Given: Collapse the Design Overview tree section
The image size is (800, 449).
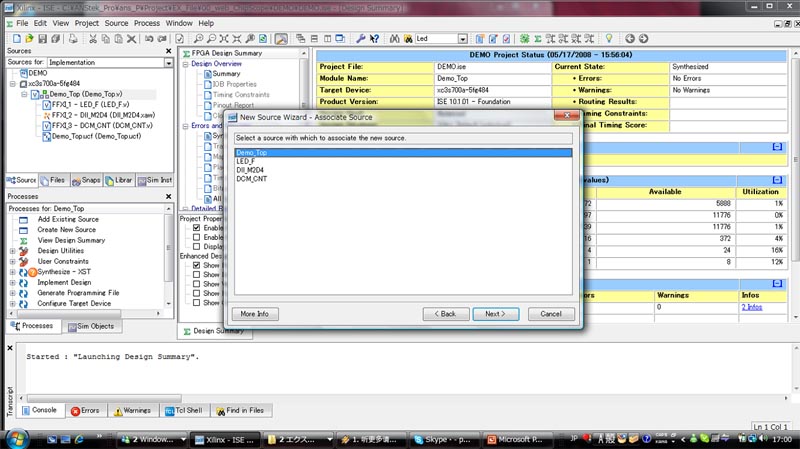Looking at the screenshot, I should point(186,64).
